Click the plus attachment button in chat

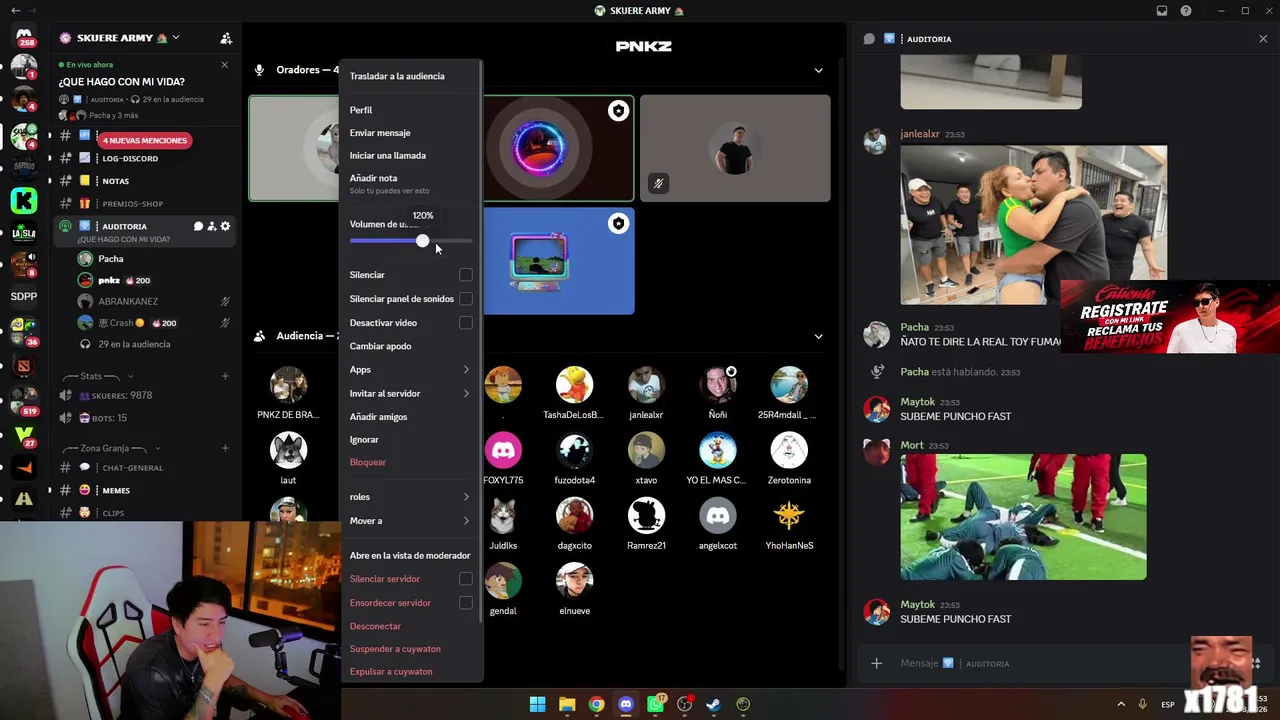[877, 663]
